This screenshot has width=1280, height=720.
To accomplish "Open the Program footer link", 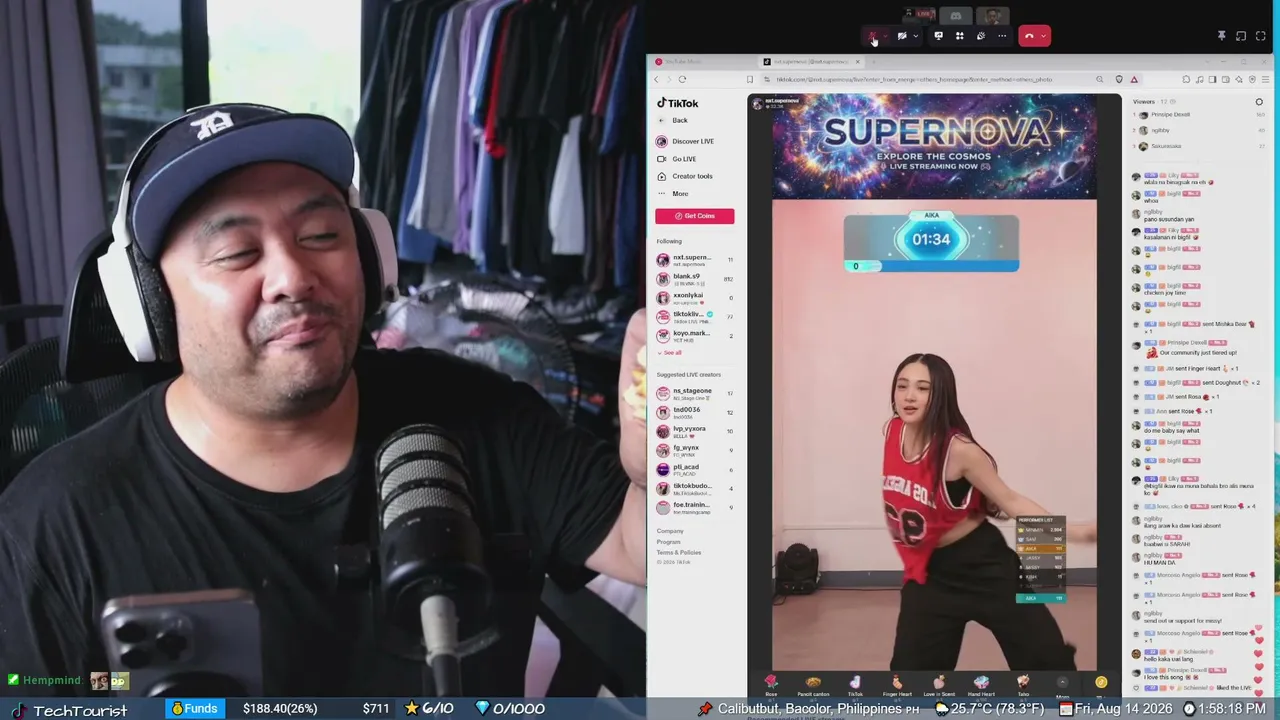I will [x=669, y=542].
